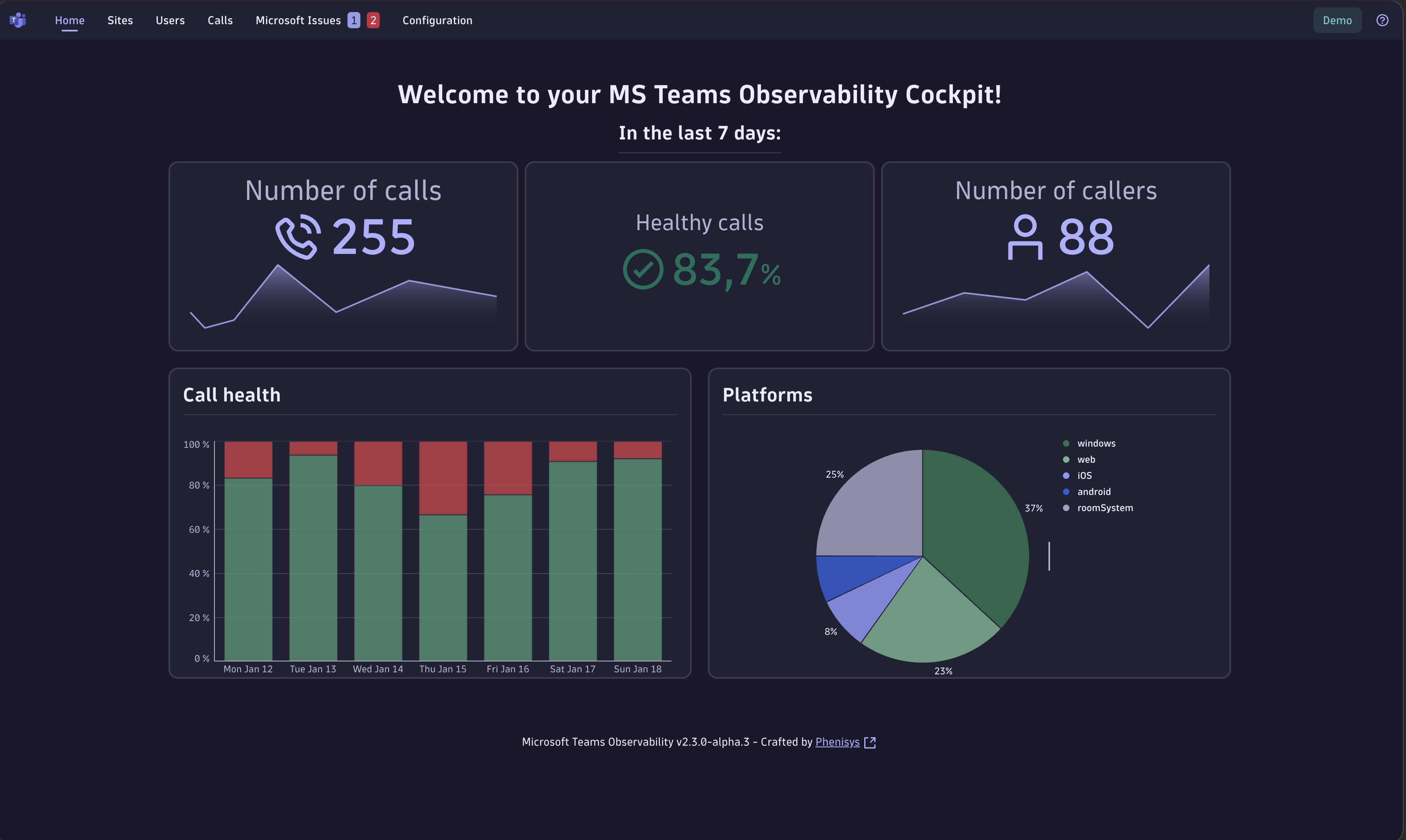Image resolution: width=1406 pixels, height=840 pixels.
Task: Click the Demo button
Action: 1336,20
